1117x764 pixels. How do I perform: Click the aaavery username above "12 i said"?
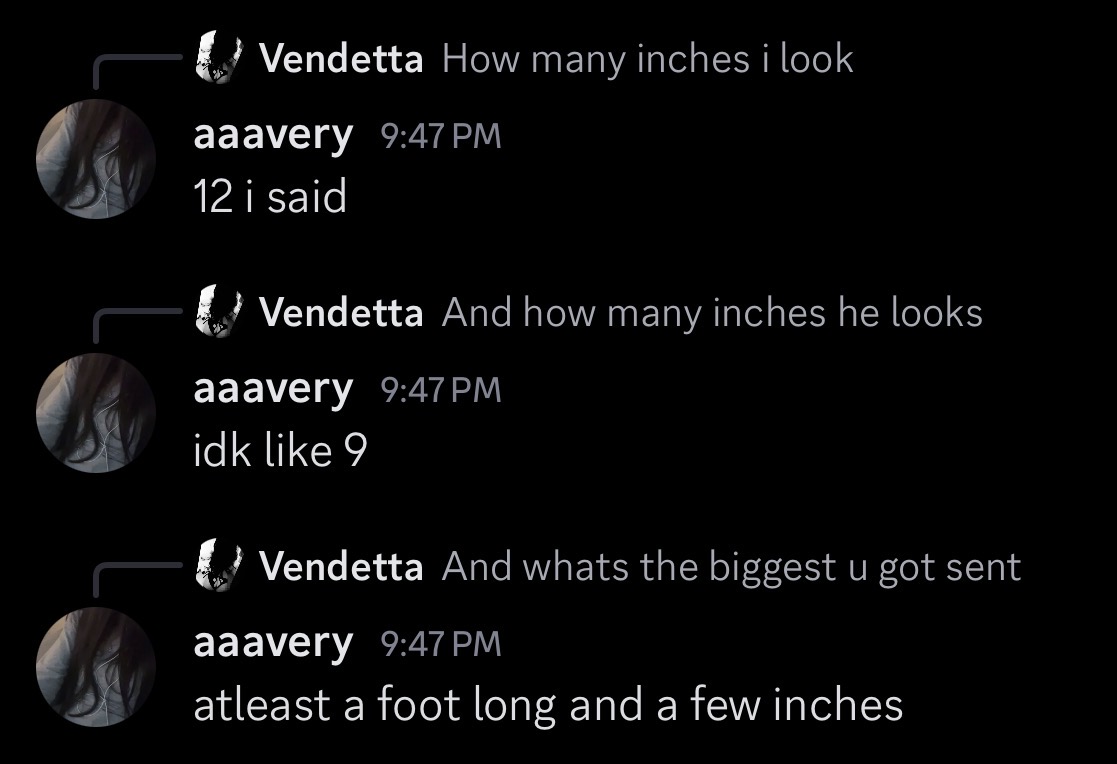(x=273, y=135)
